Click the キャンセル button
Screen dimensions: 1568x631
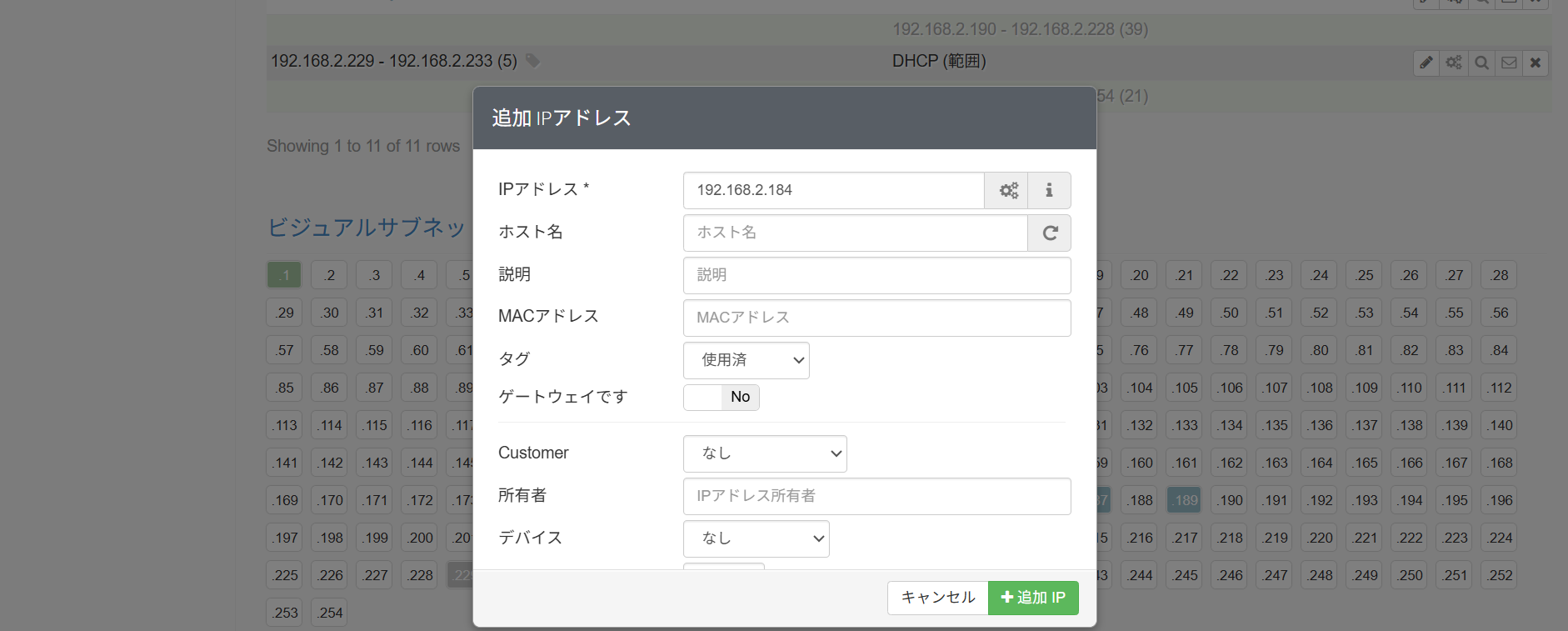pyautogui.click(x=938, y=598)
